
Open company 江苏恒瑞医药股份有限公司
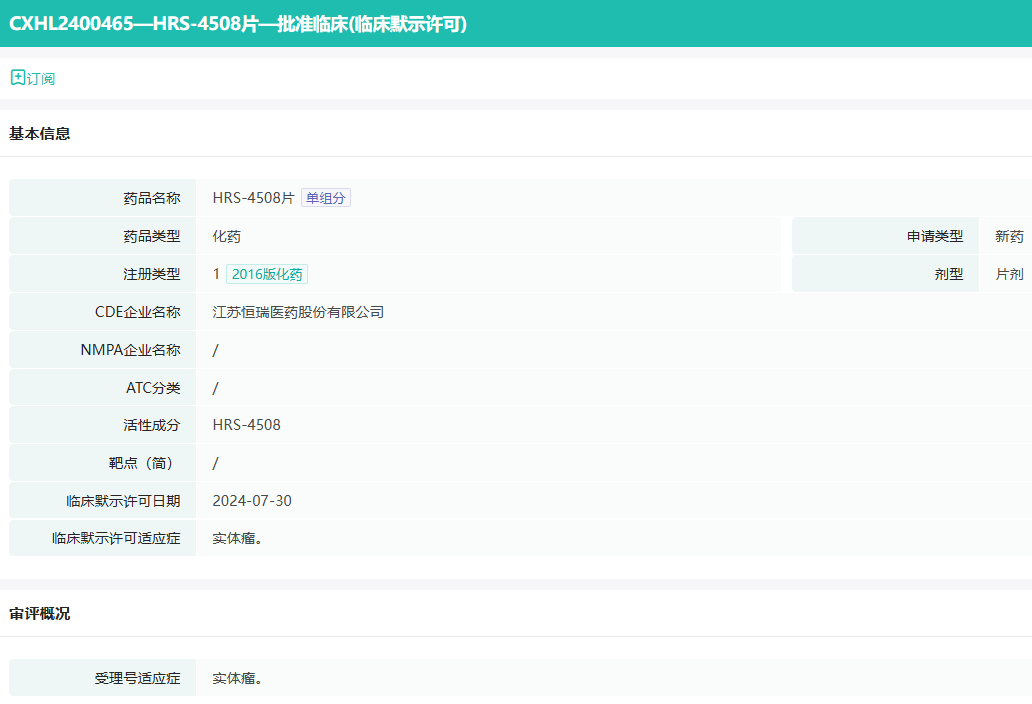click(298, 312)
